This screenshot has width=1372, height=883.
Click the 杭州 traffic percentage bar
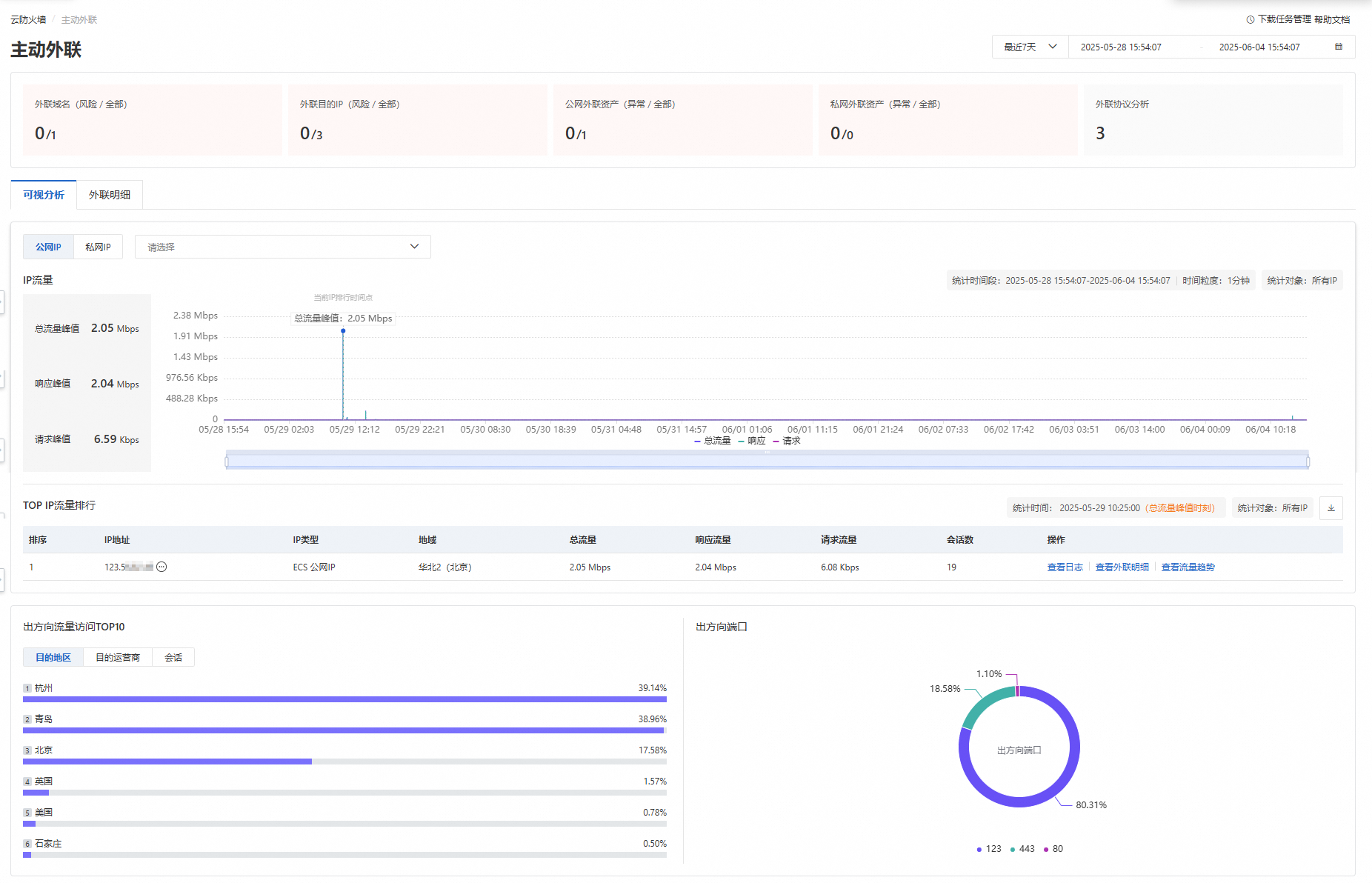click(344, 699)
